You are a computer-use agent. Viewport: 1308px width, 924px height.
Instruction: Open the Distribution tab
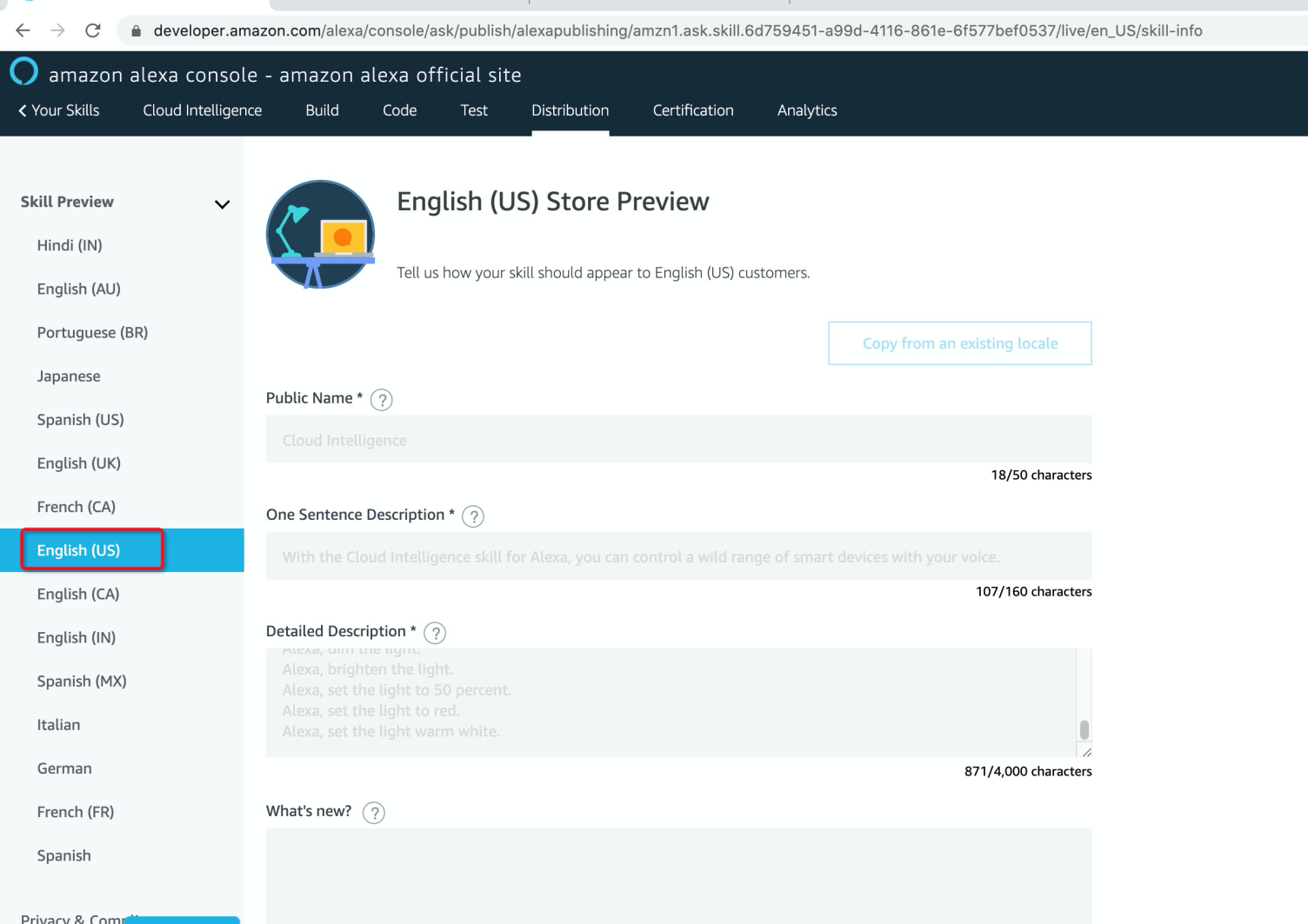pyautogui.click(x=571, y=110)
